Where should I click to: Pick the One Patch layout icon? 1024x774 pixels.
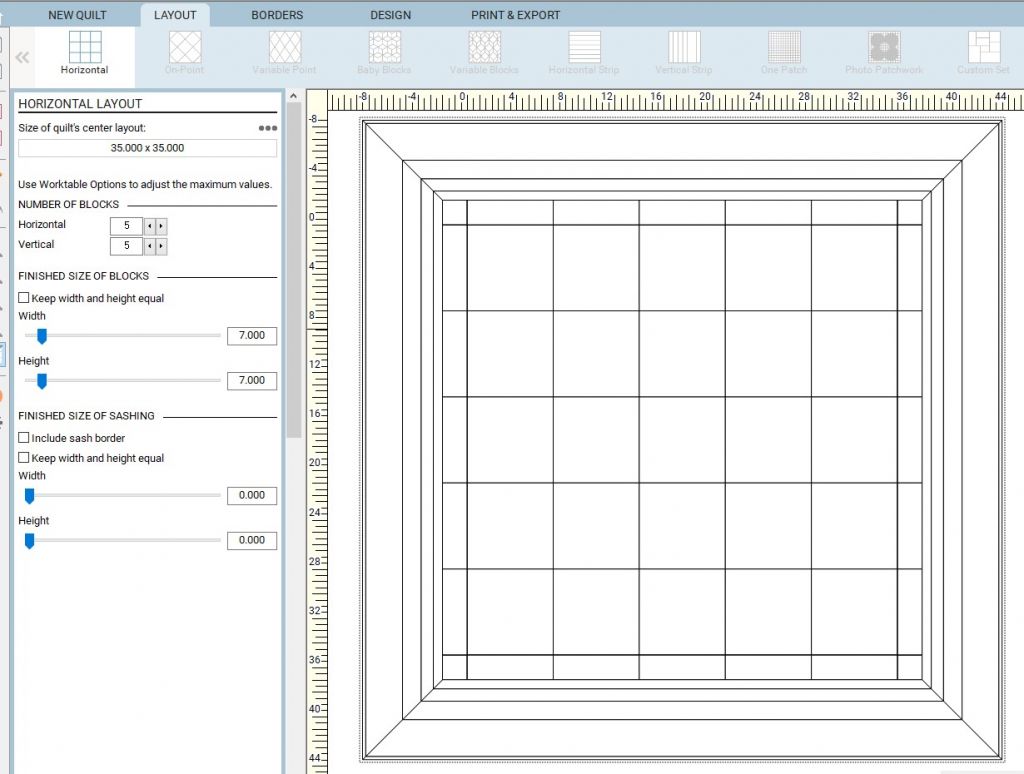pos(784,48)
